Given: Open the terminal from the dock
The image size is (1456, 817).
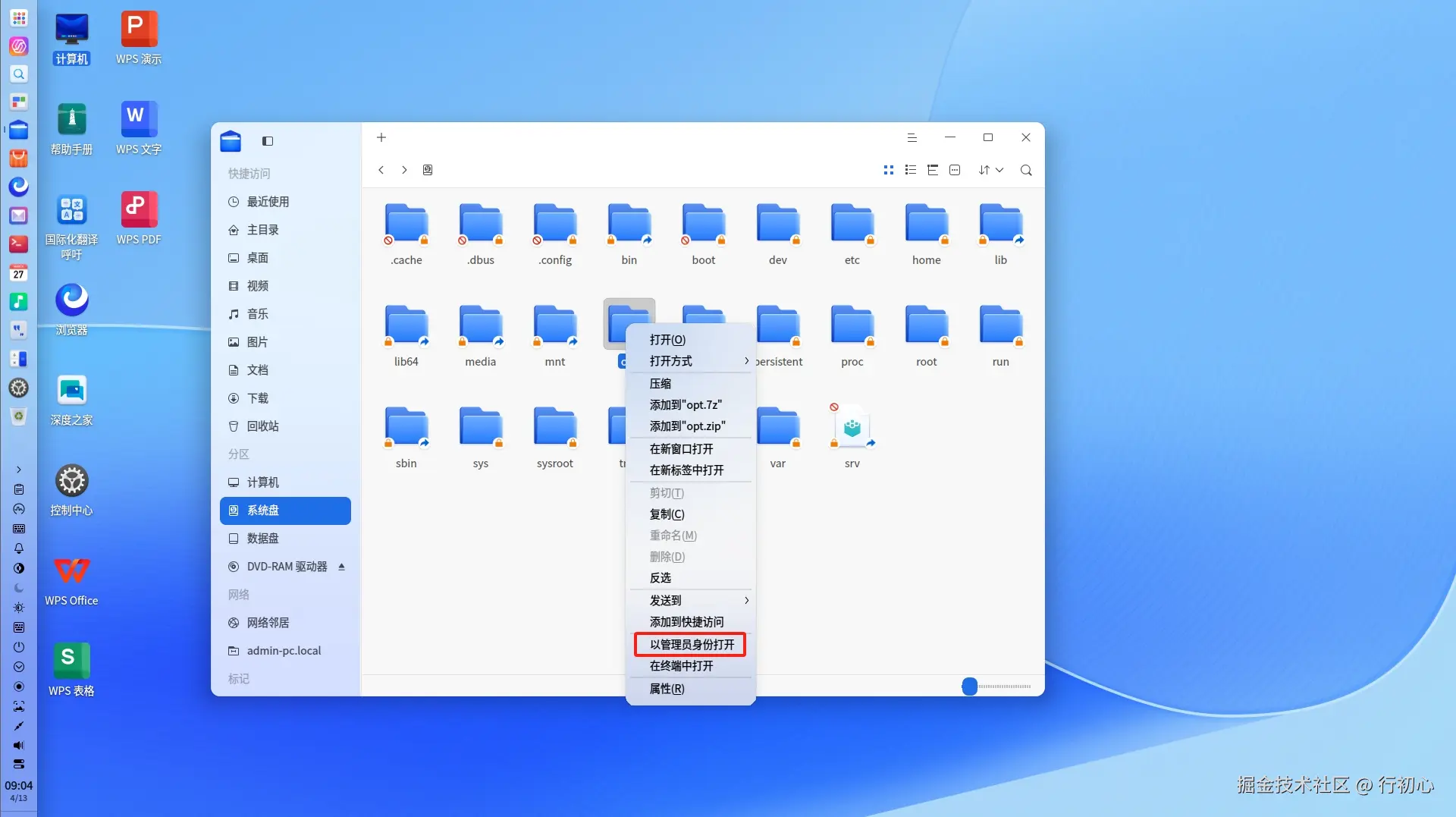Looking at the screenshot, I should point(19,244).
